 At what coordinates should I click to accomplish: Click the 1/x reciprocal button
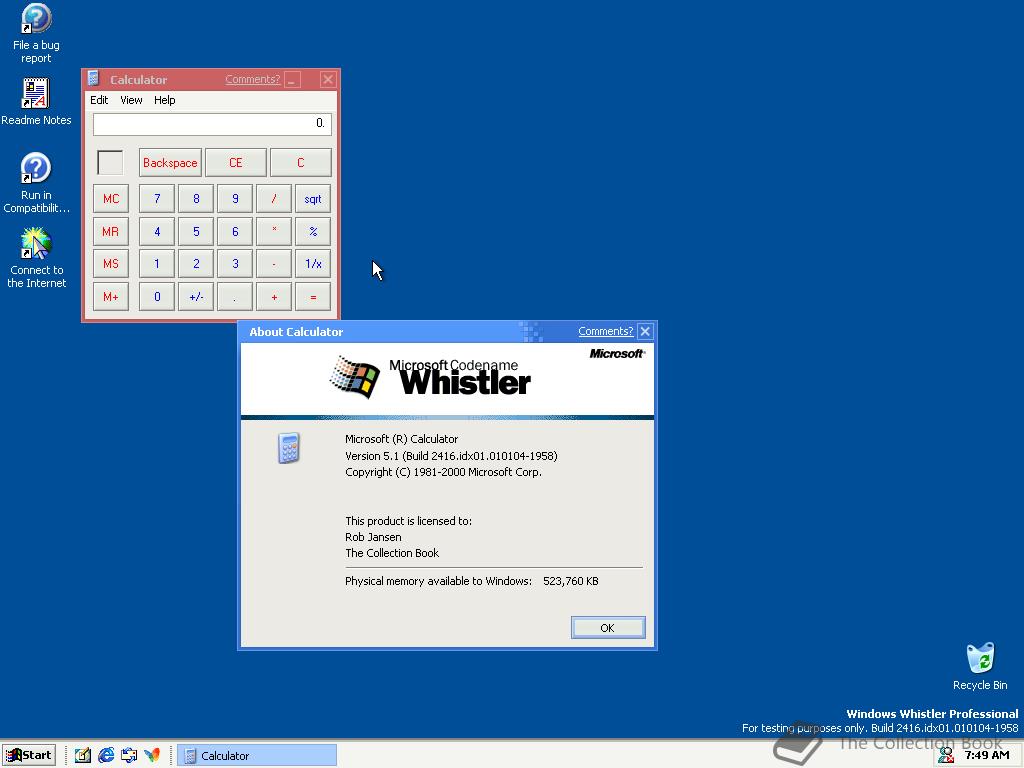(313, 264)
